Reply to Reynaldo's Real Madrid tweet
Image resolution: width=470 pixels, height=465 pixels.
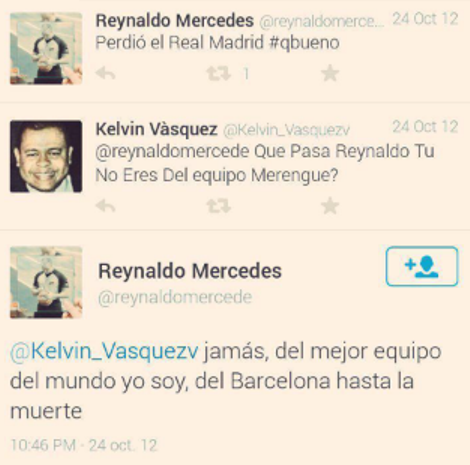pos(106,73)
